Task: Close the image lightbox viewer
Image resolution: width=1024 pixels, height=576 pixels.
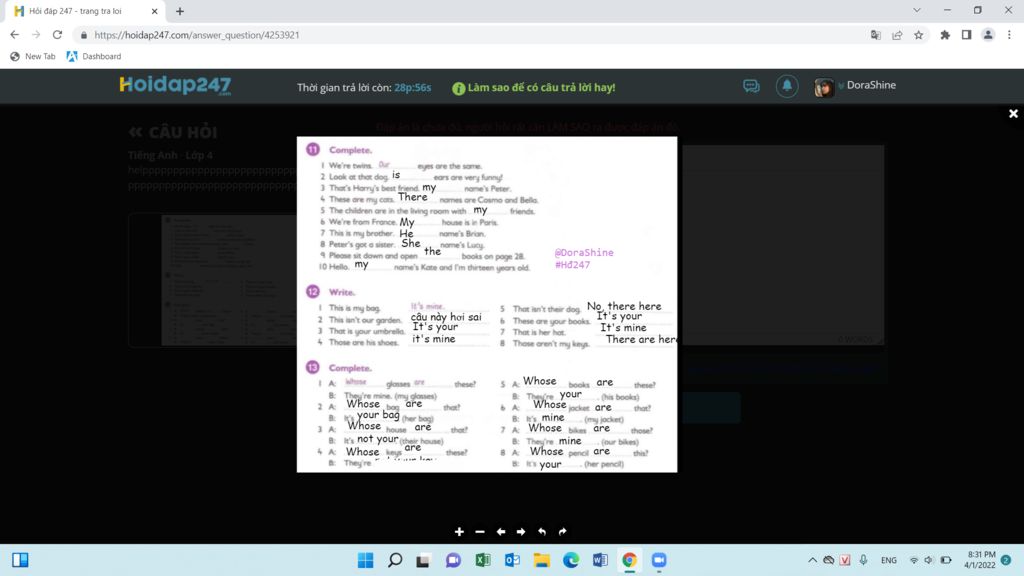Action: coord(1013,114)
